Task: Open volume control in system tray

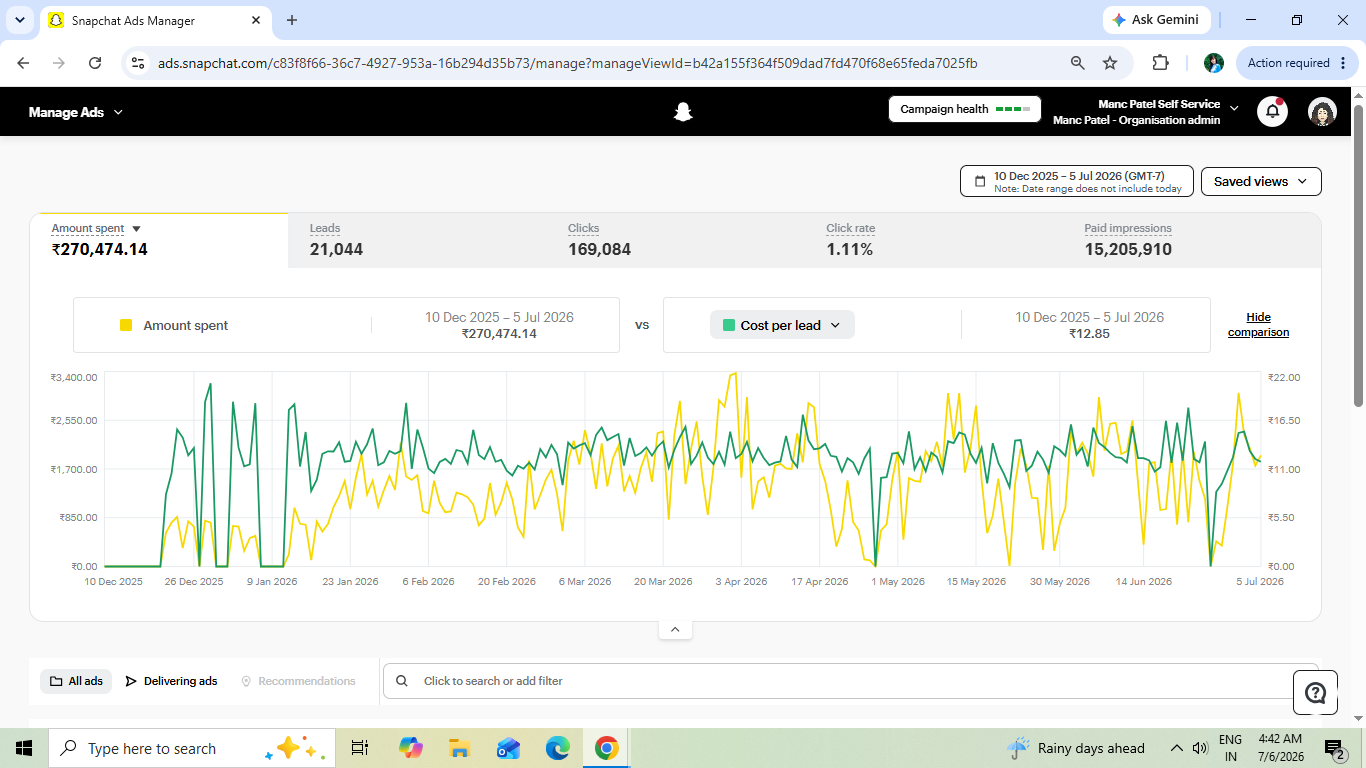Action: click(x=1200, y=748)
